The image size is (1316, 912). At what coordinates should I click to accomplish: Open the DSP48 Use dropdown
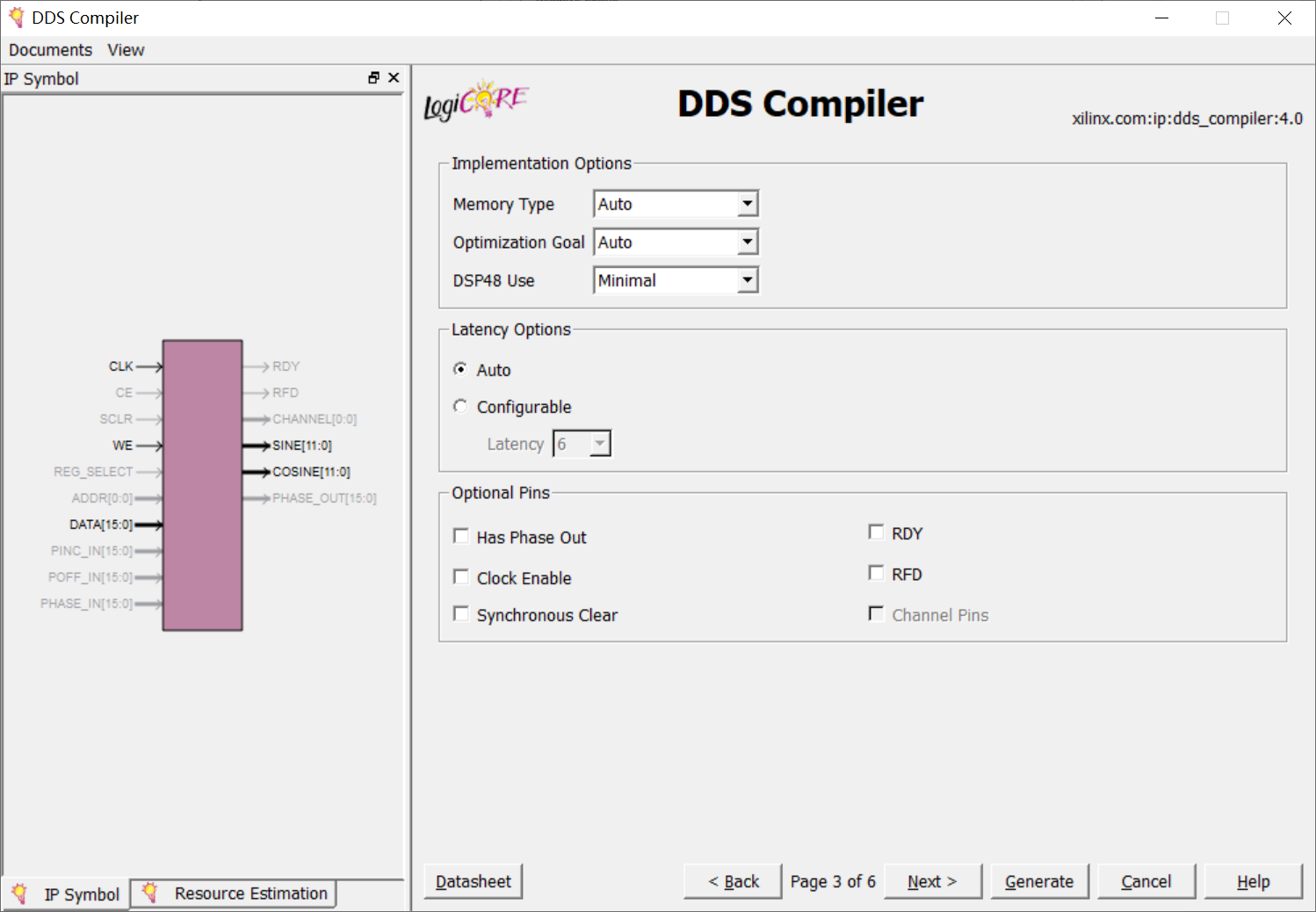click(676, 280)
